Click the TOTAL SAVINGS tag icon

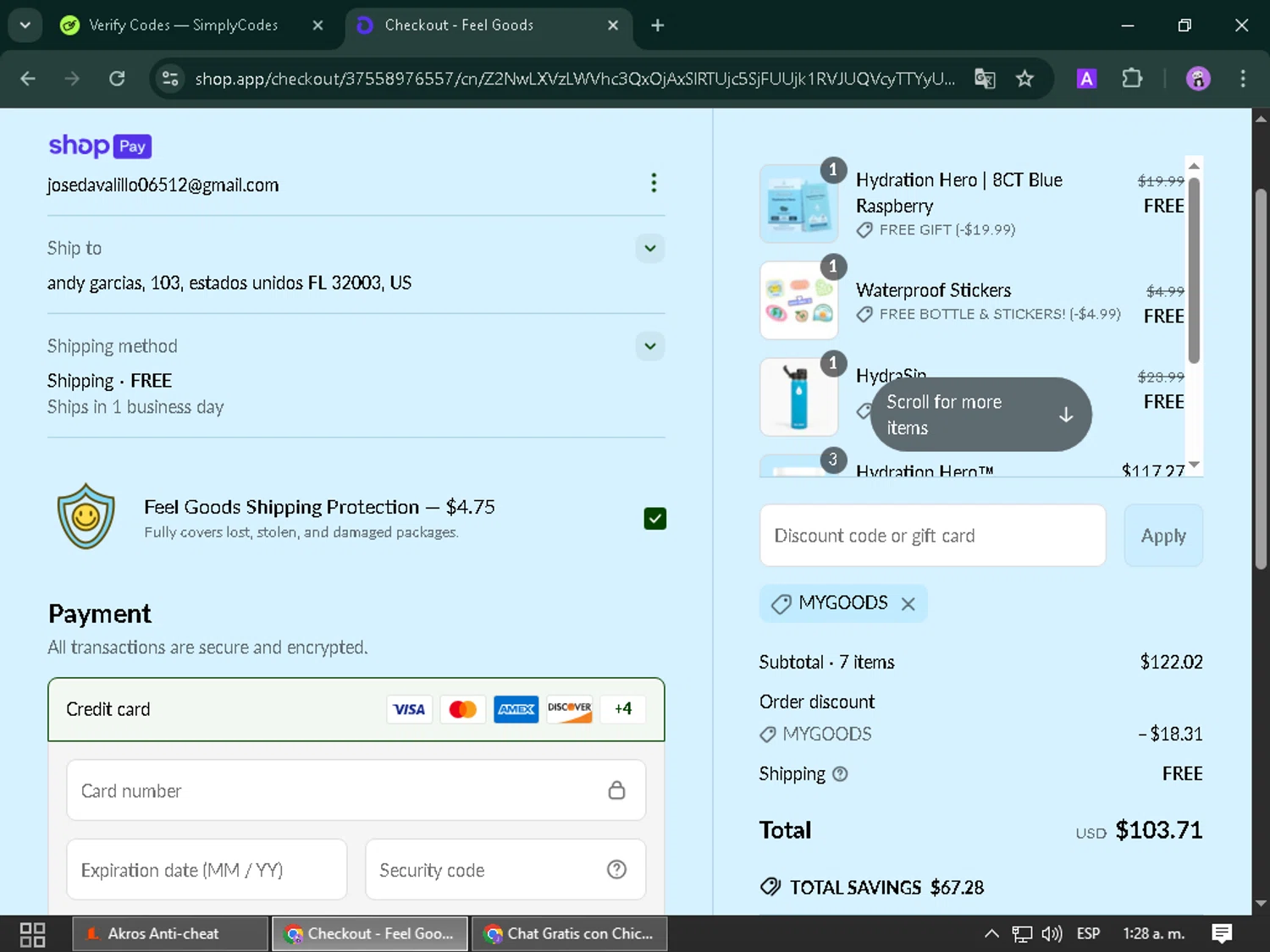[770, 887]
